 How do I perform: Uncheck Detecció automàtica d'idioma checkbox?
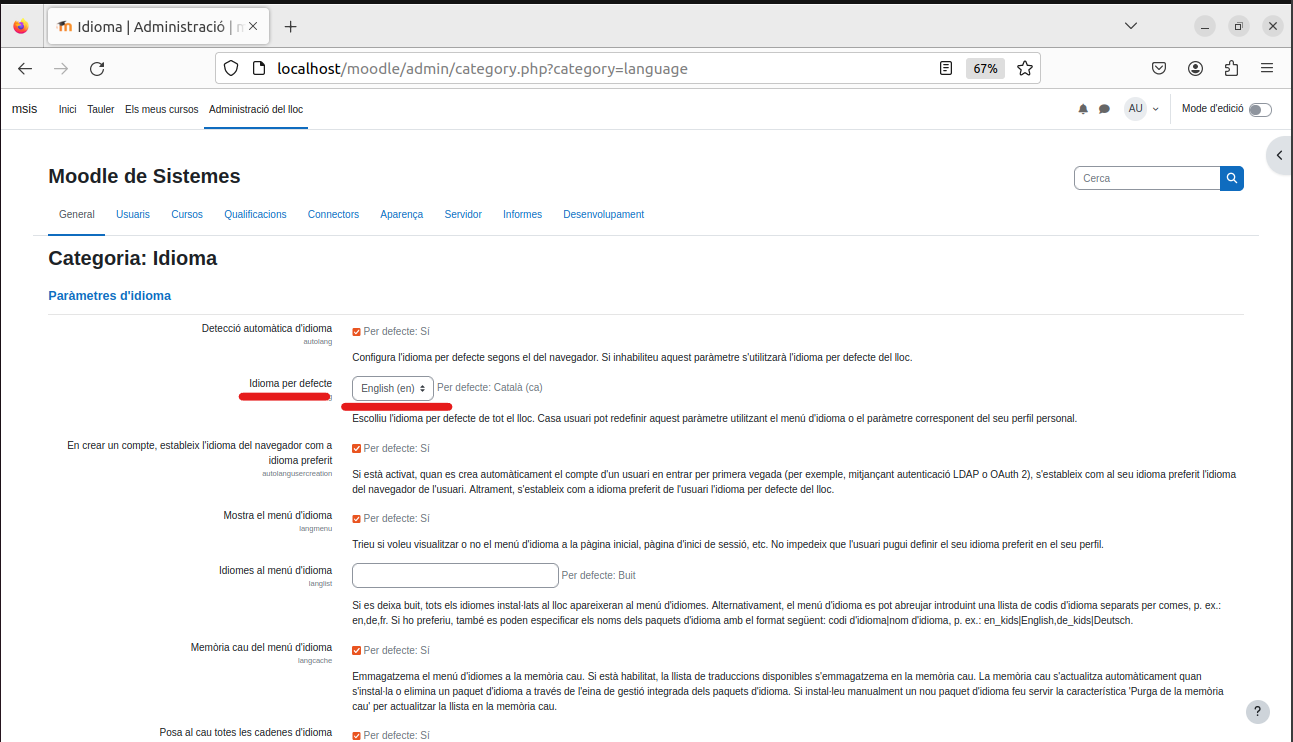356,331
